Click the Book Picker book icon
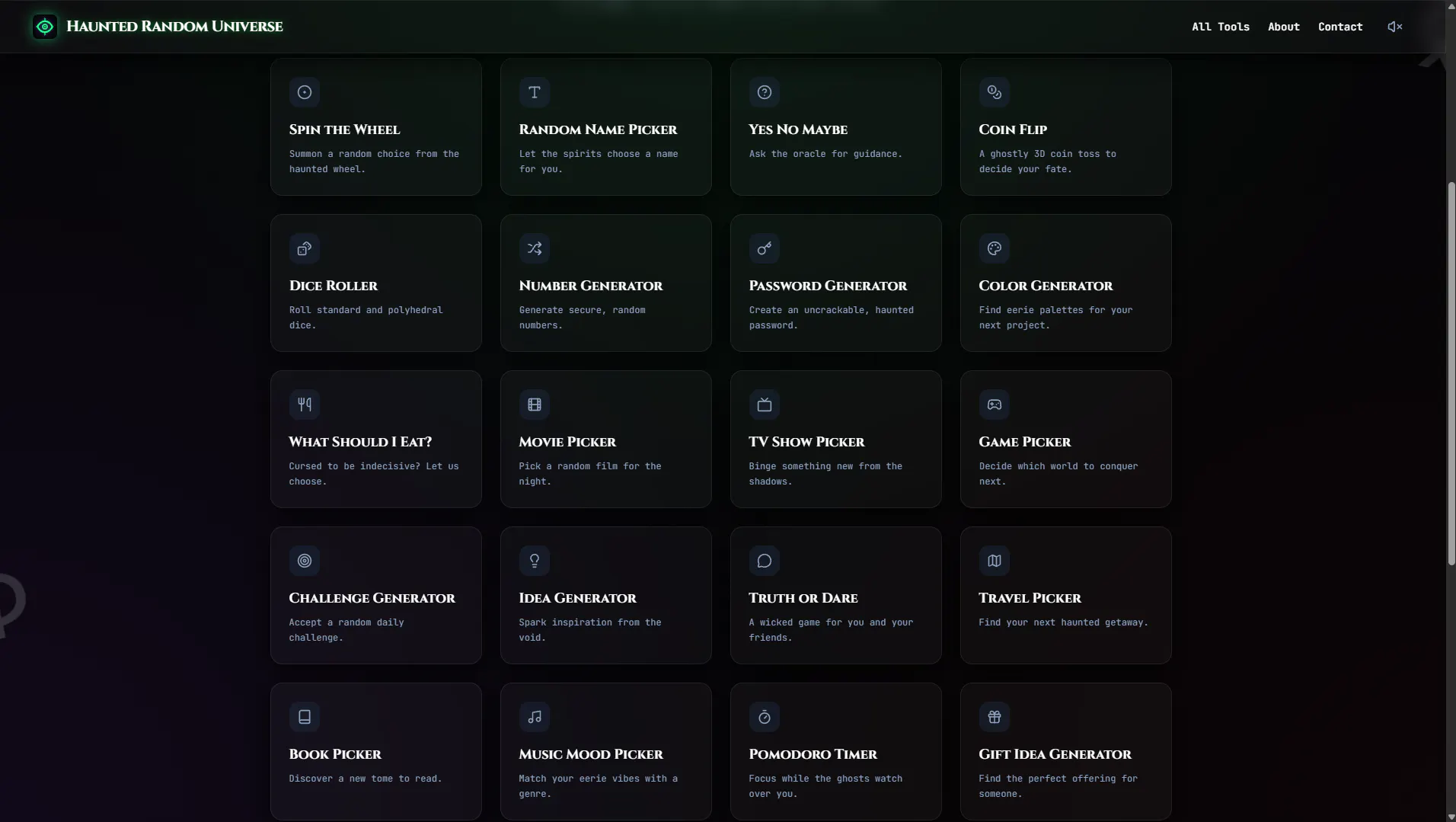 305,717
